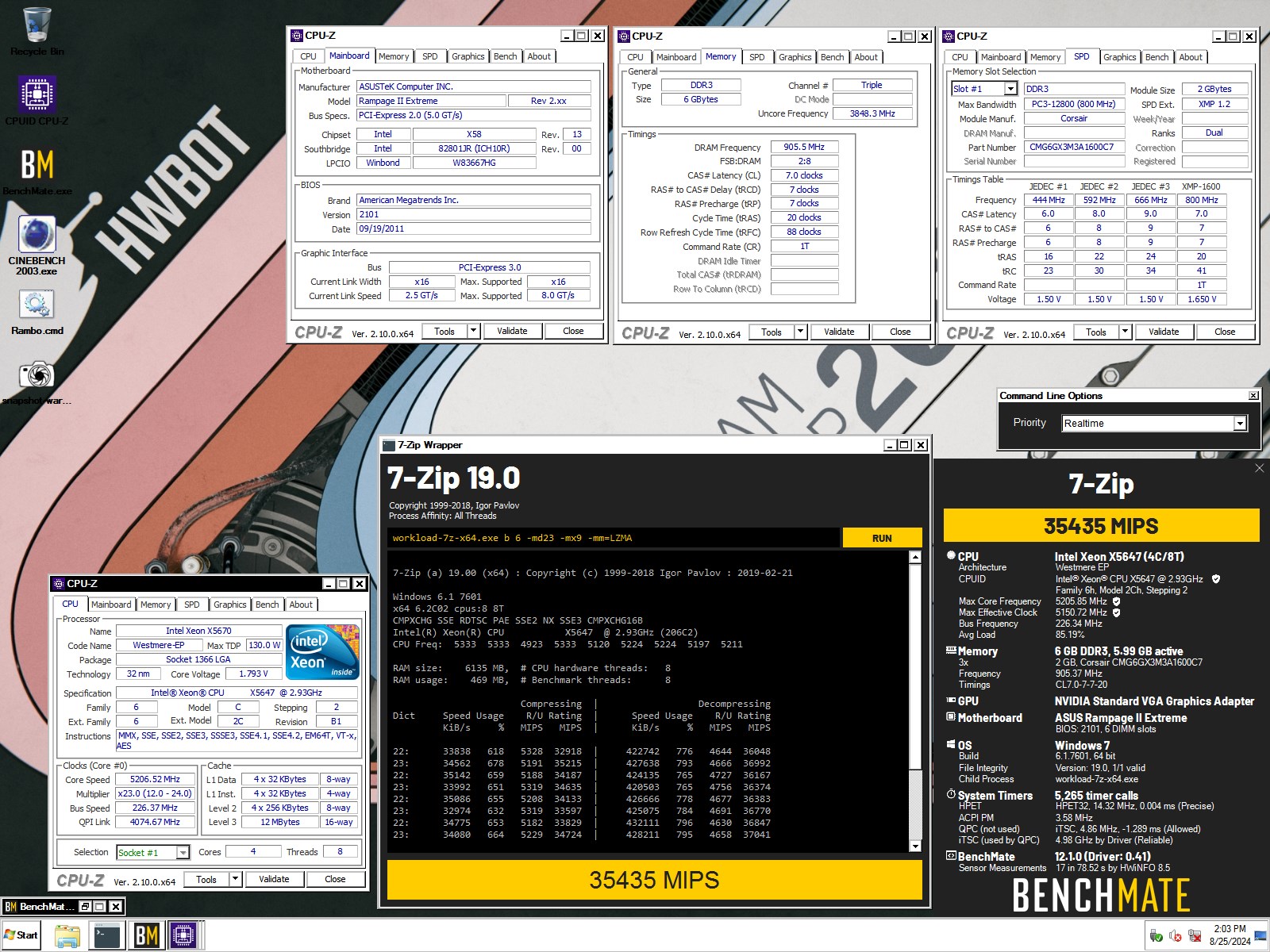Click the clock showing 2:03 PM
Viewport: 1270px width, 952px height.
[x=1230, y=929]
